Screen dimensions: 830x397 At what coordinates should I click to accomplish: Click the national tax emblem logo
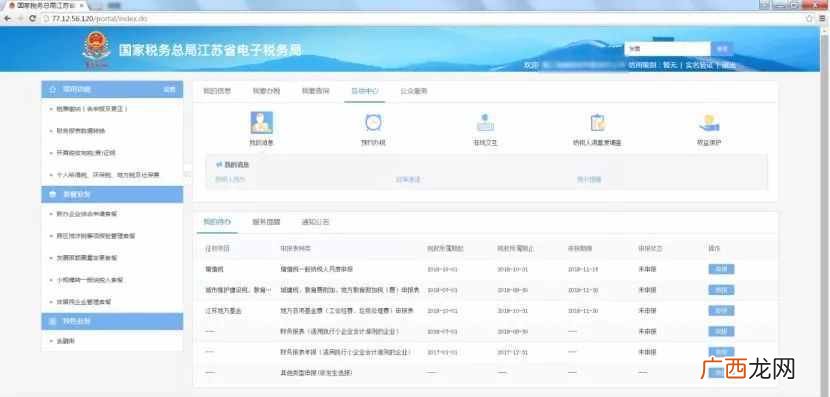tap(96, 49)
